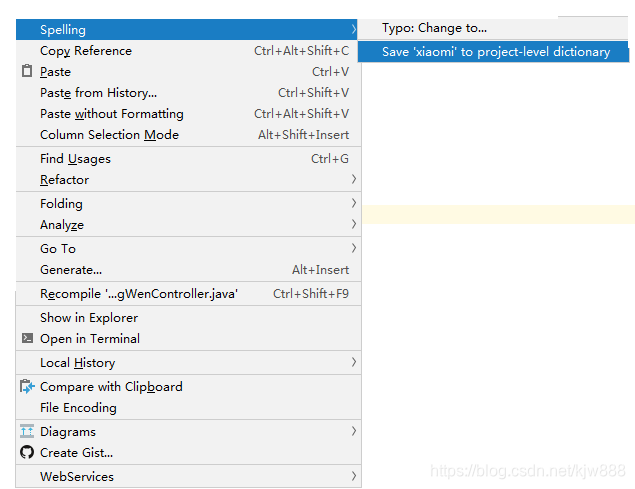Recompile '...gWenController.java' menu item
The image size is (635, 489).
[x=188, y=294]
